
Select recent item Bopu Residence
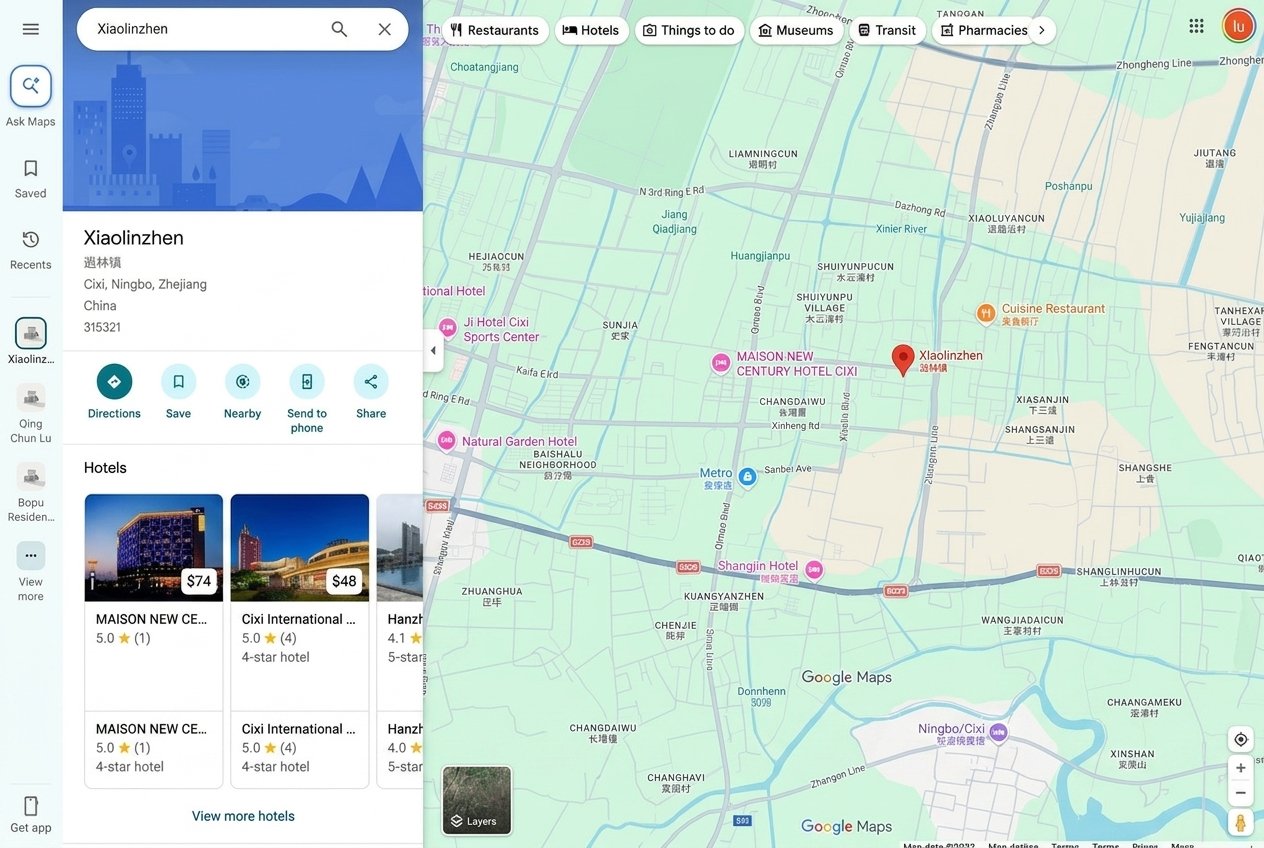click(30, 492)
